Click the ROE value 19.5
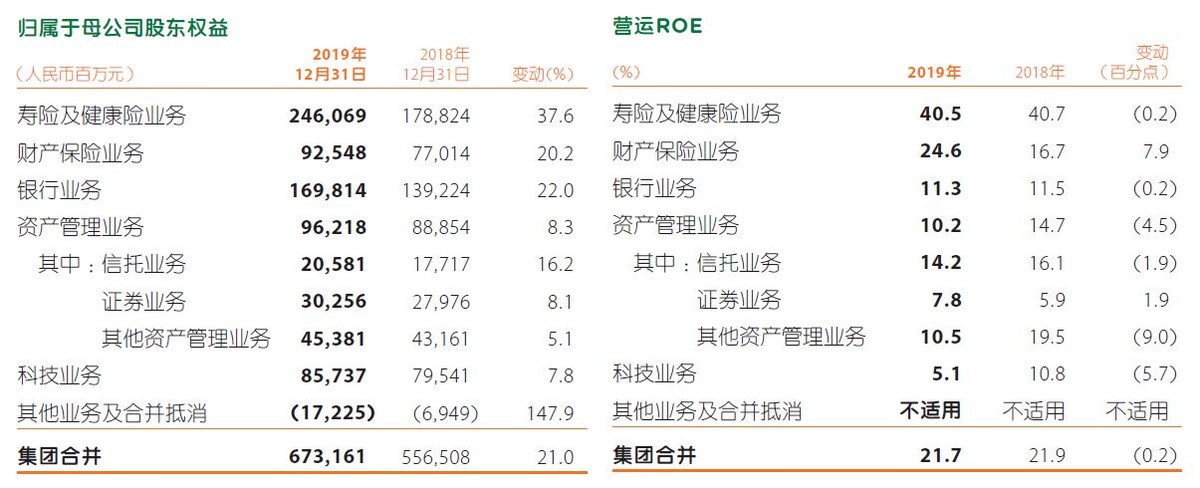 pos(1047,337)
